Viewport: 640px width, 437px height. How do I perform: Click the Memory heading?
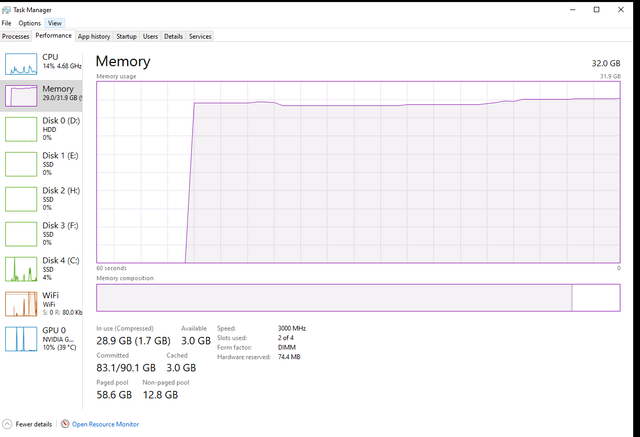[x=123, y=61]
